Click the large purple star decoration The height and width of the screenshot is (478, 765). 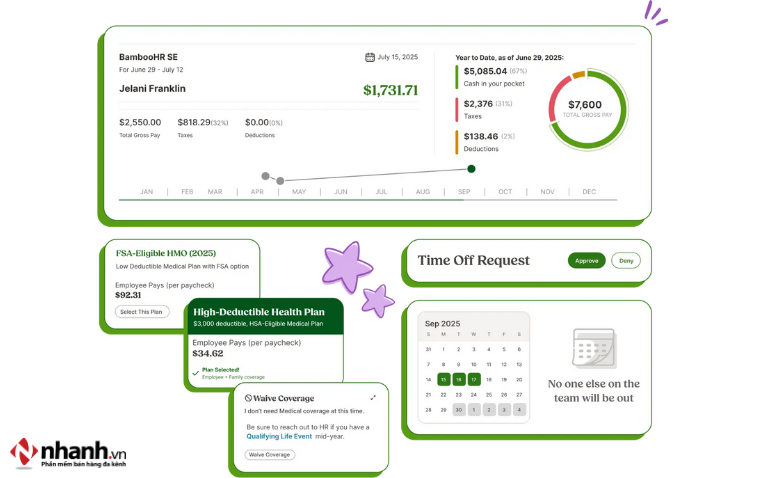coord(347,266)
